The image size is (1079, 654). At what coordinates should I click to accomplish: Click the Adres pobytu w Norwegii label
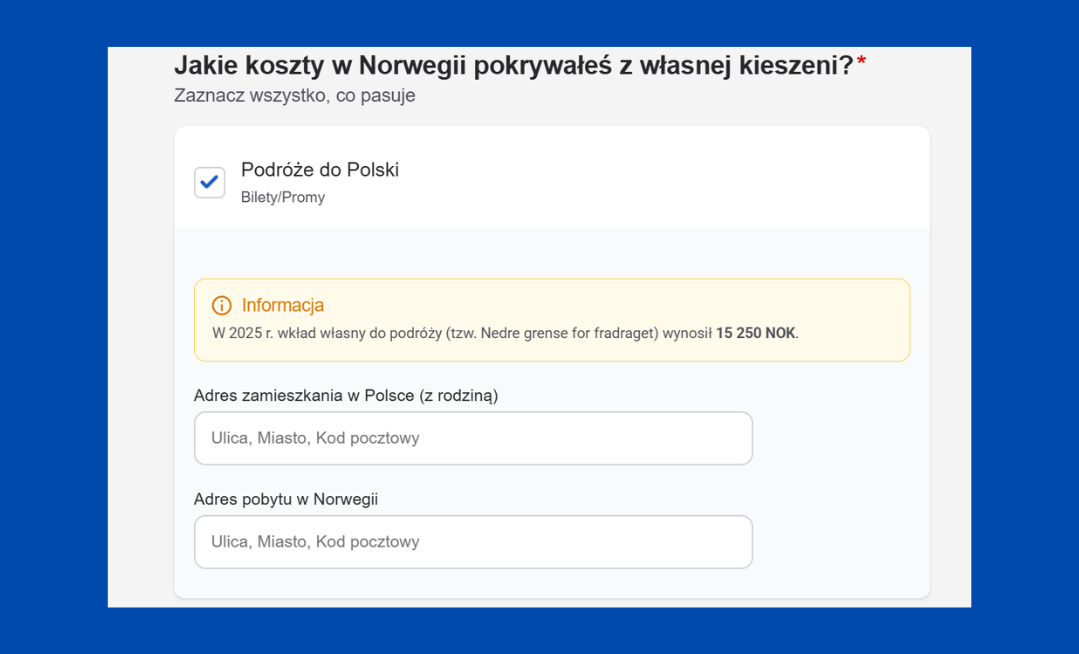point(286,499)
